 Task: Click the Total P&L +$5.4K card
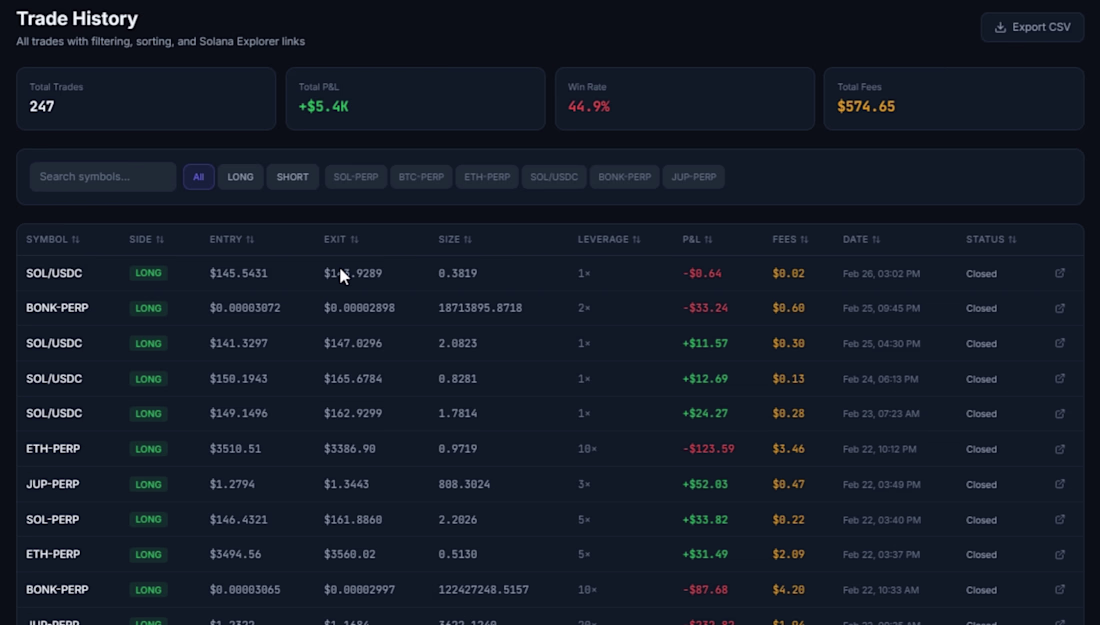[x=415, y=98]
